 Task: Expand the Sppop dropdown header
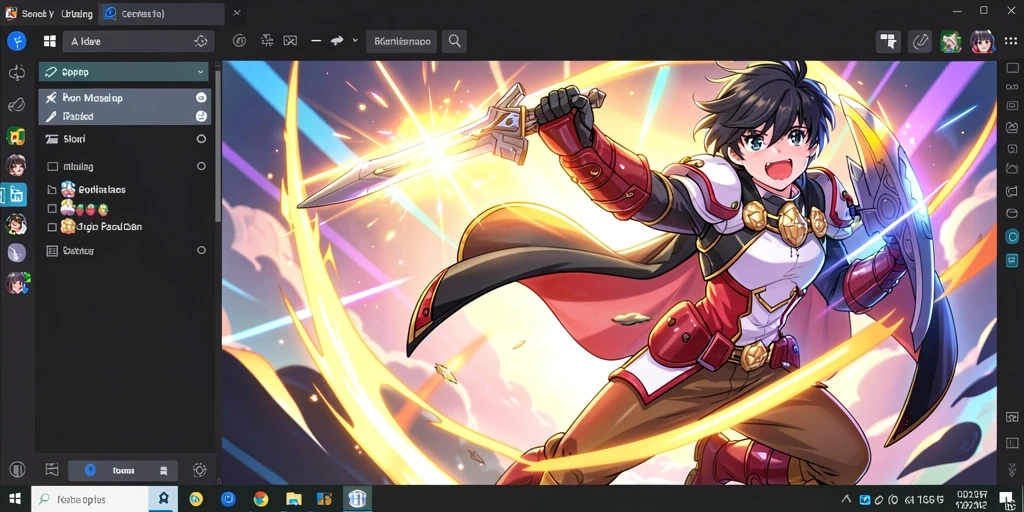click(x=123, y=72)
